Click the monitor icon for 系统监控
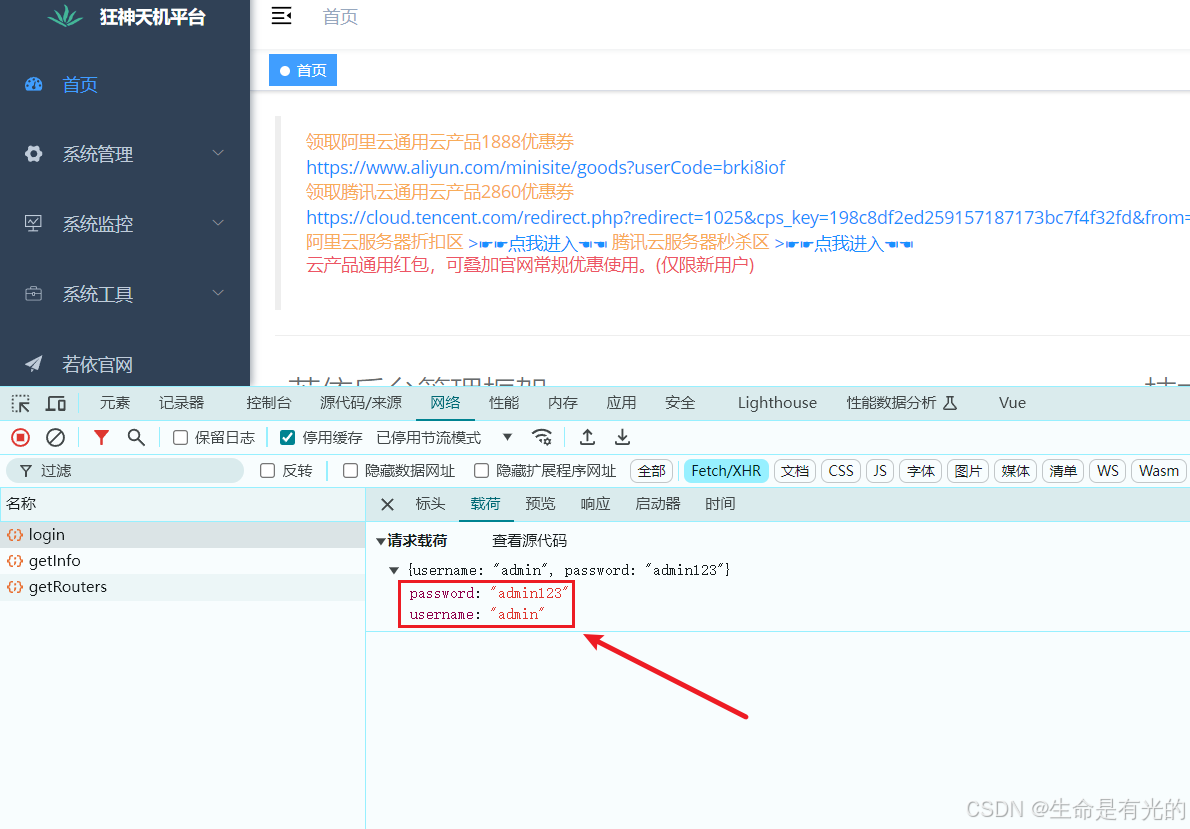This screenshot has height=829, width=1190. (x=33, y=223)
